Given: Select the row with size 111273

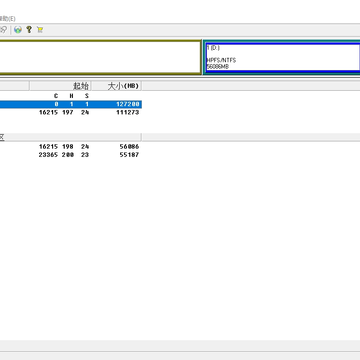Looking at the screenshot, I should (71, 113).
